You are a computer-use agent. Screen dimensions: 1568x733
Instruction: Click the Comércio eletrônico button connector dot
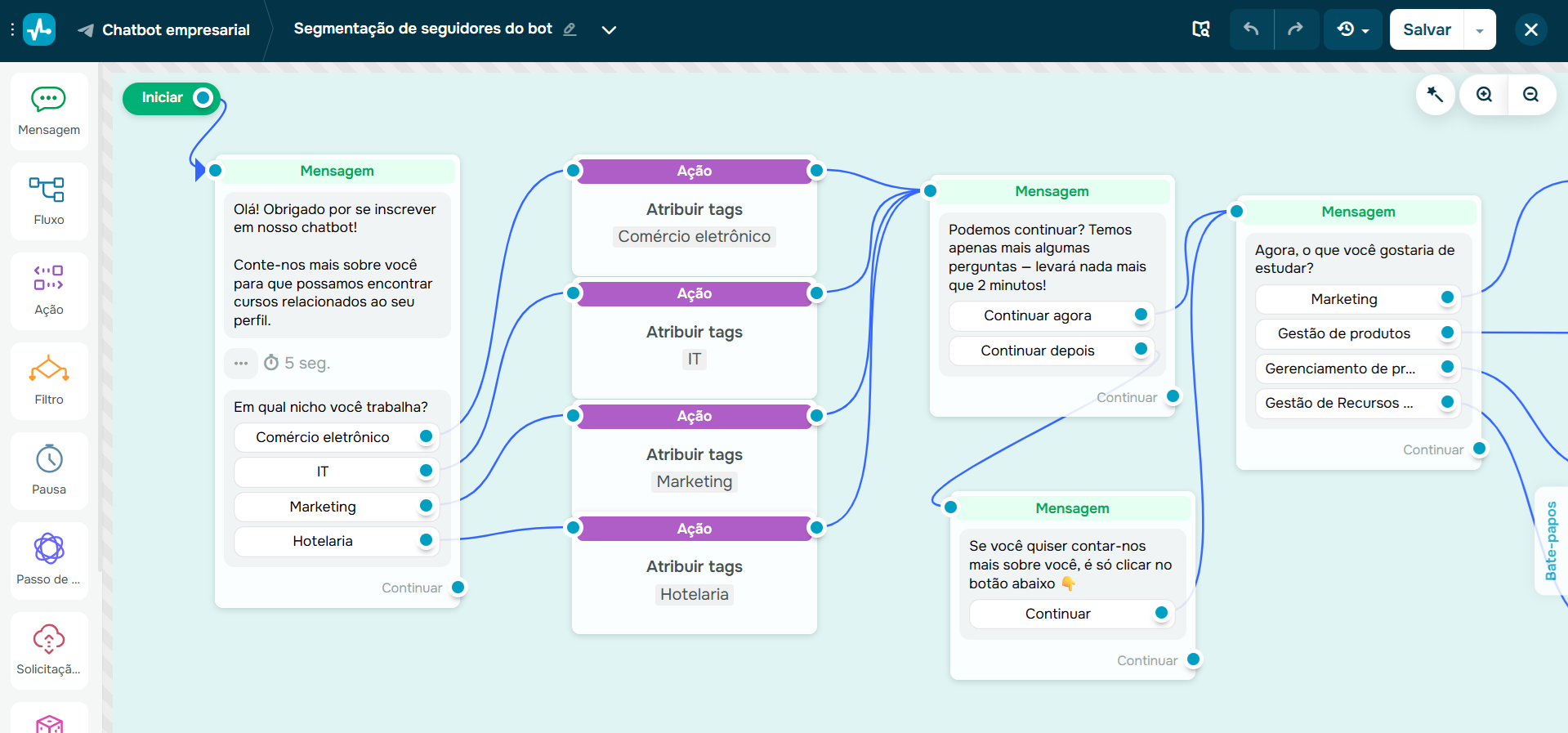426,436
